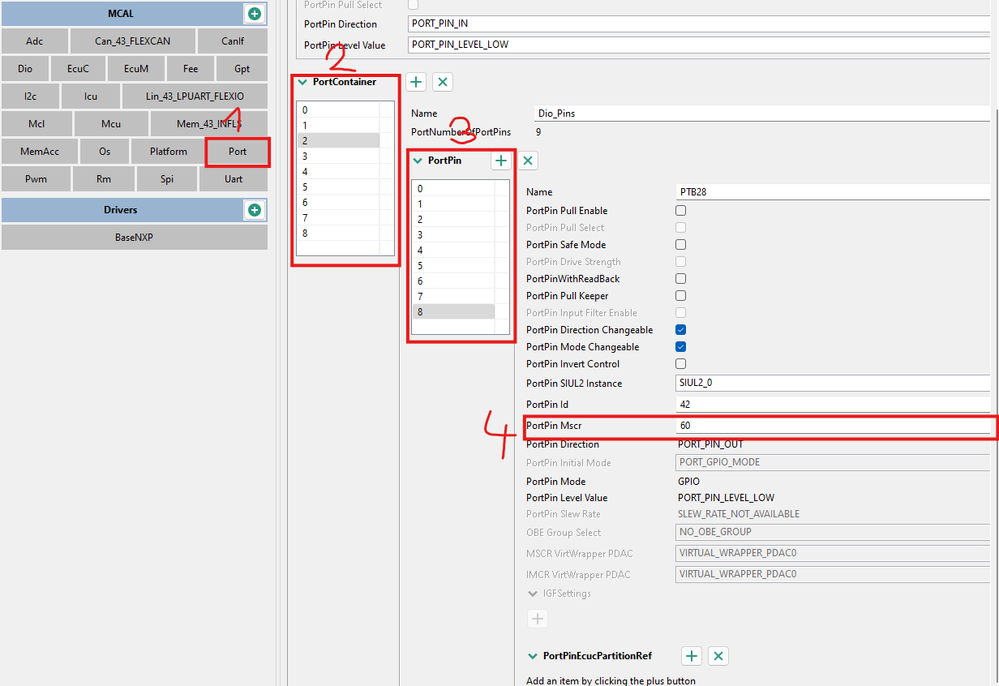Screen dimensions: 999x686
Task: Open the Spi module
Action: pos(167,179)
